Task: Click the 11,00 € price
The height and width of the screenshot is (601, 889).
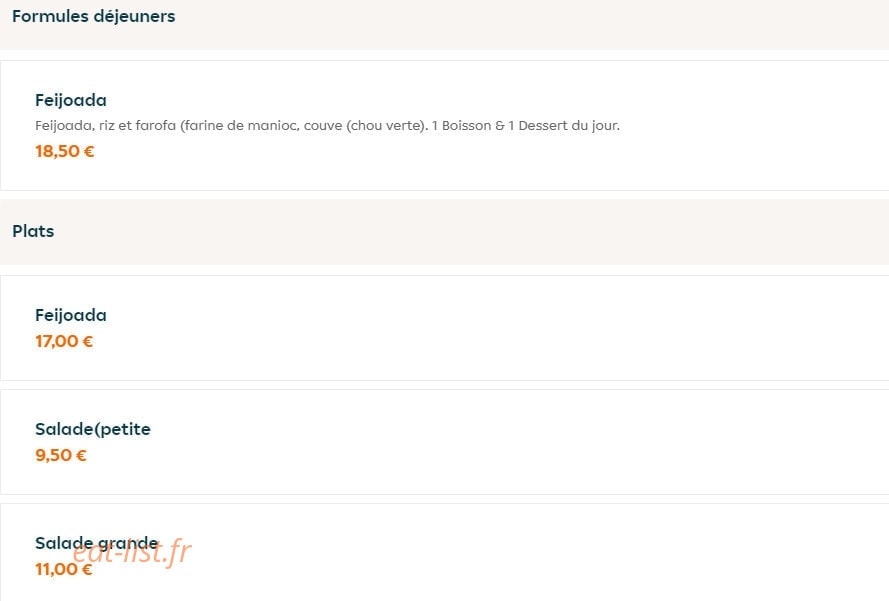Action: coord(64,569)
